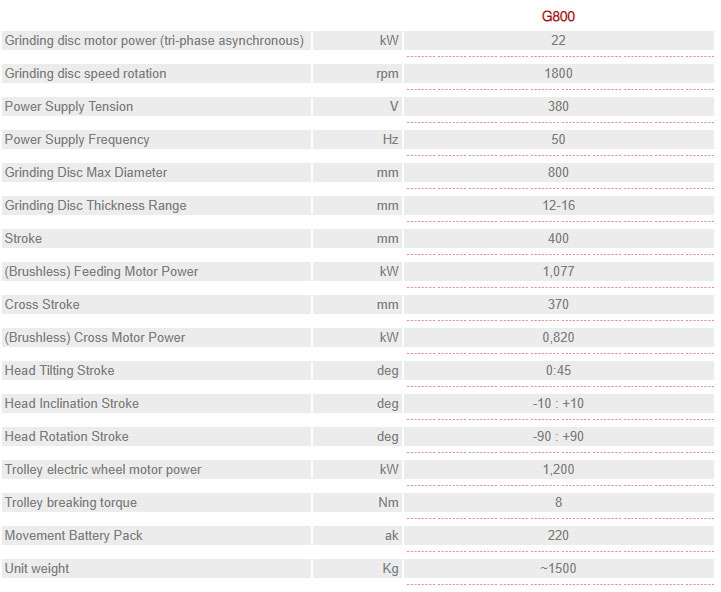
Task: Click the 380 voltage value
Action: [559, 106]
